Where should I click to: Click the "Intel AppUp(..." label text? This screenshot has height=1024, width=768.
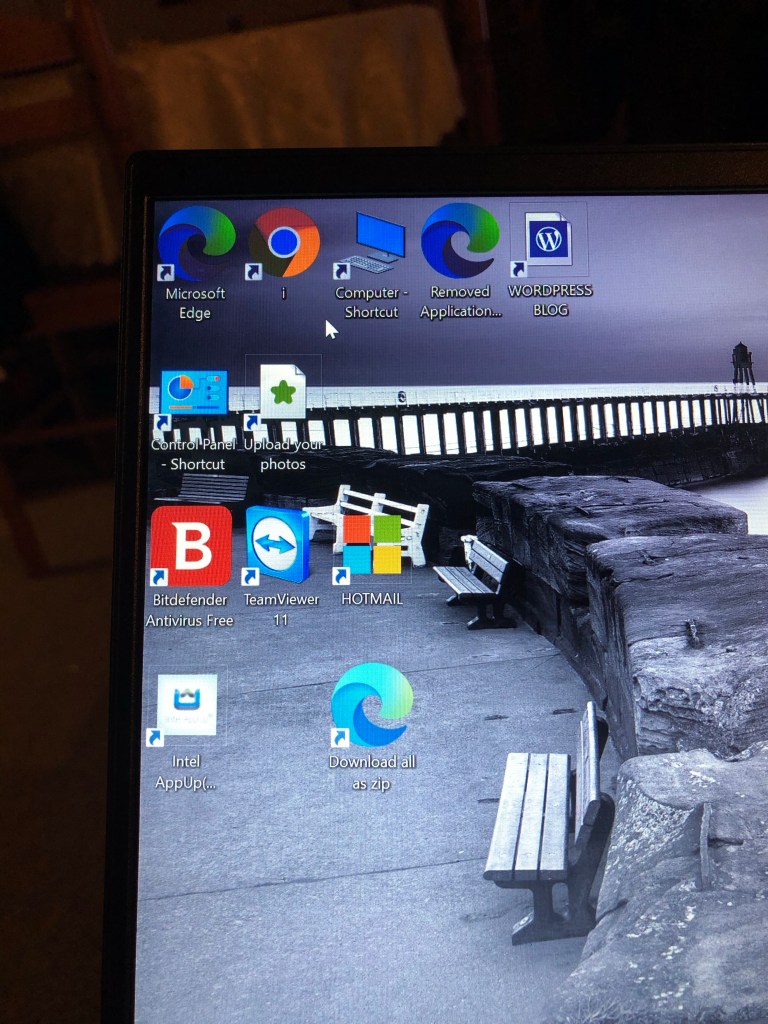pos(186,772)
